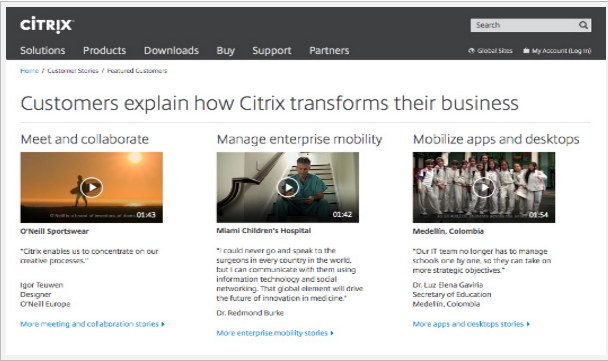Open the Downloads menu
This screenshot has height=361, width=608.
(x=171, y=51)
